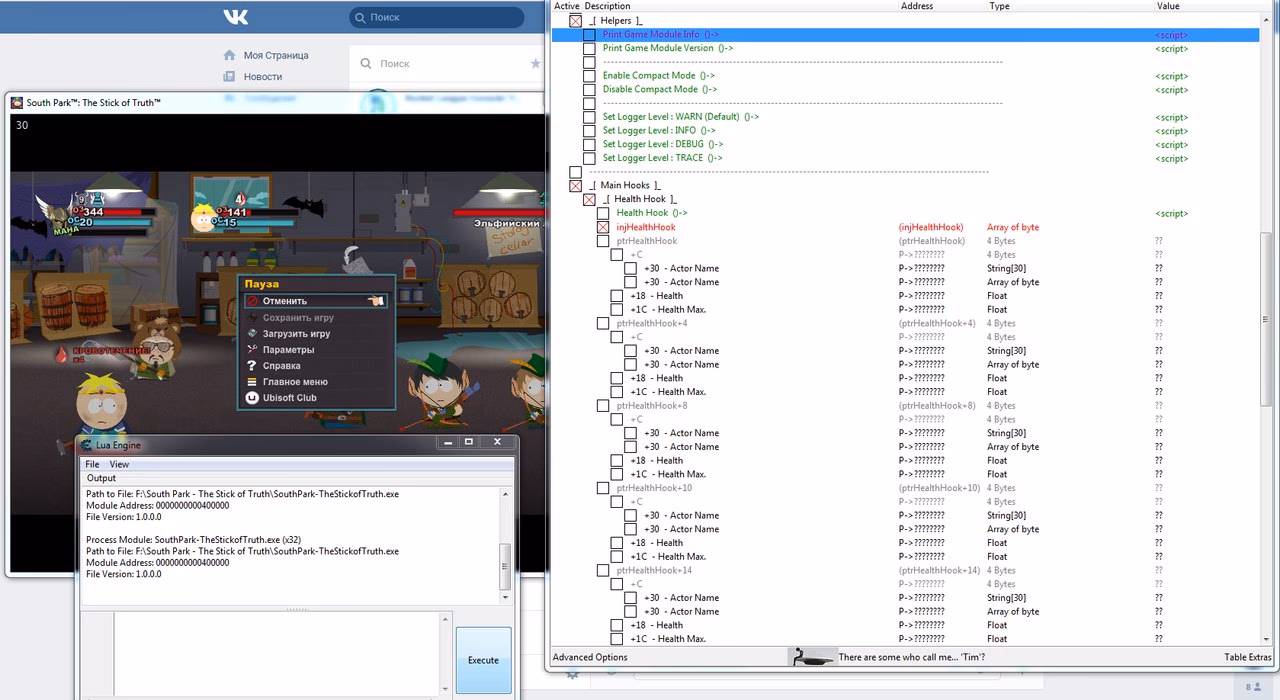Image resolution: width=1280 pixels, height=700 pixels.
Task: Activate the Print Game Module Version checkbox
Action: (589, 48)
